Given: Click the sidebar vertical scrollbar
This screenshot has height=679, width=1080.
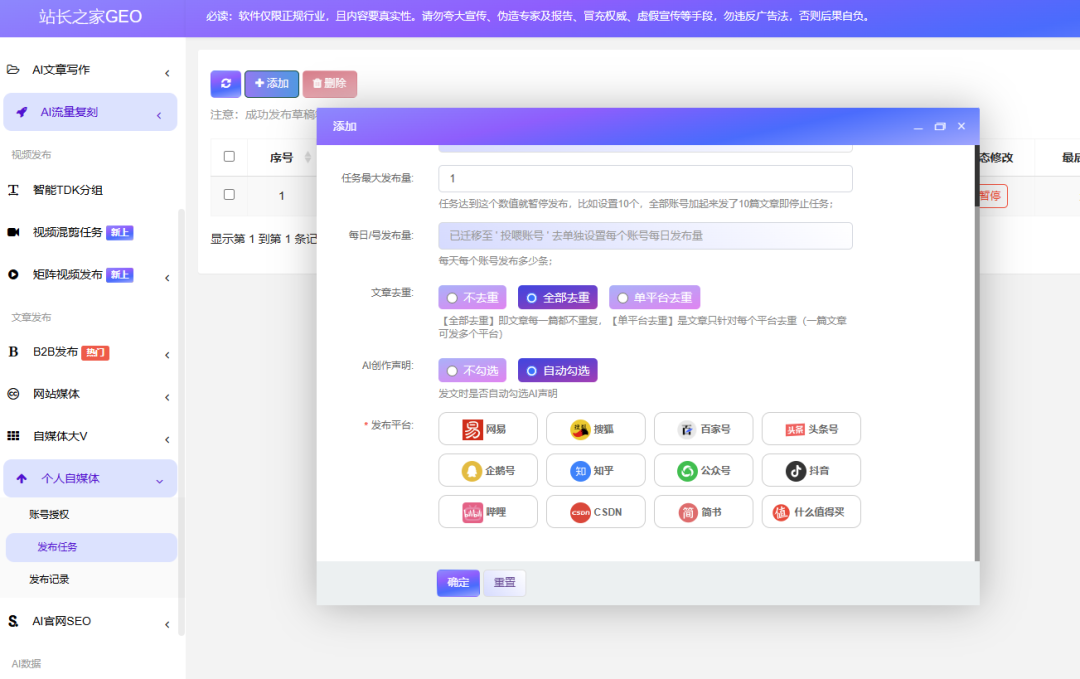Looking at the screenshot, I should pyautogui.click(x=181, y=421).
